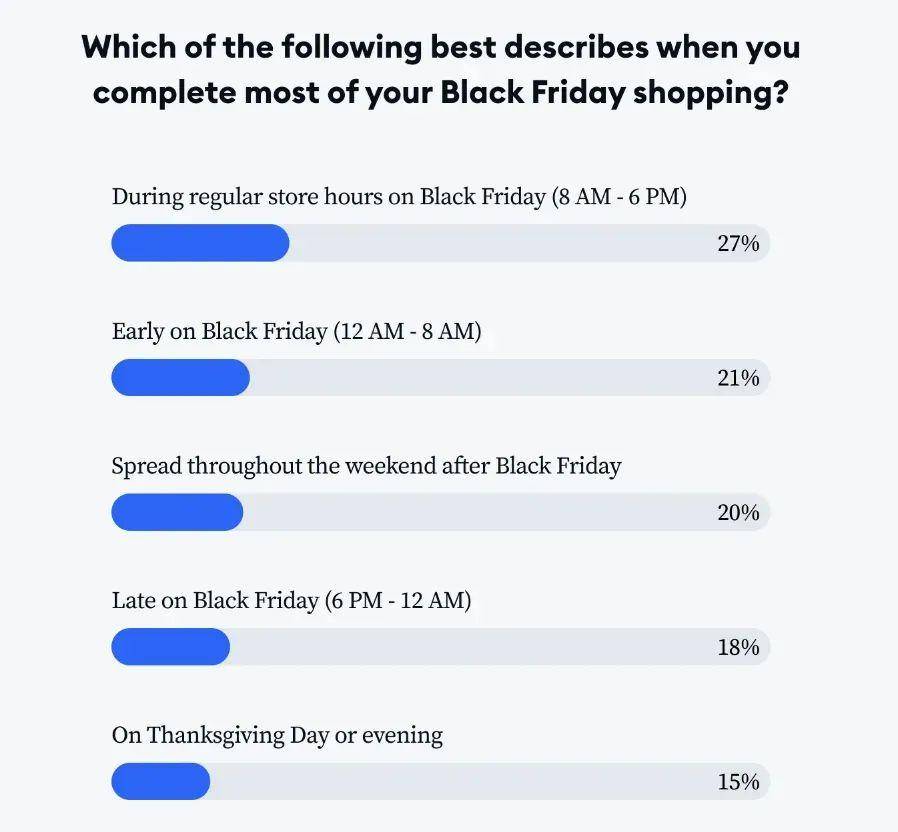Select 'On Thanksgiving Day or evening' label
The height and width of the screenshot is (832, 898).
point(277,735)
